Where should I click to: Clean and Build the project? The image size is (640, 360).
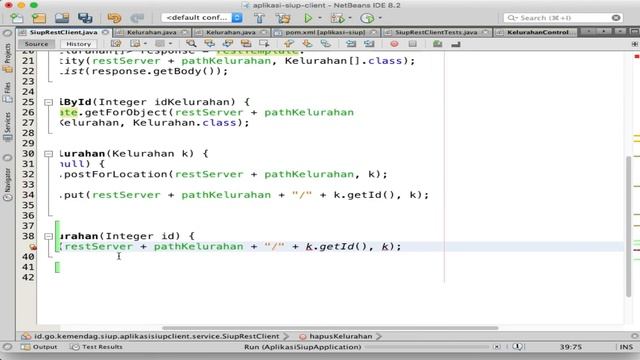coord(283,18)
